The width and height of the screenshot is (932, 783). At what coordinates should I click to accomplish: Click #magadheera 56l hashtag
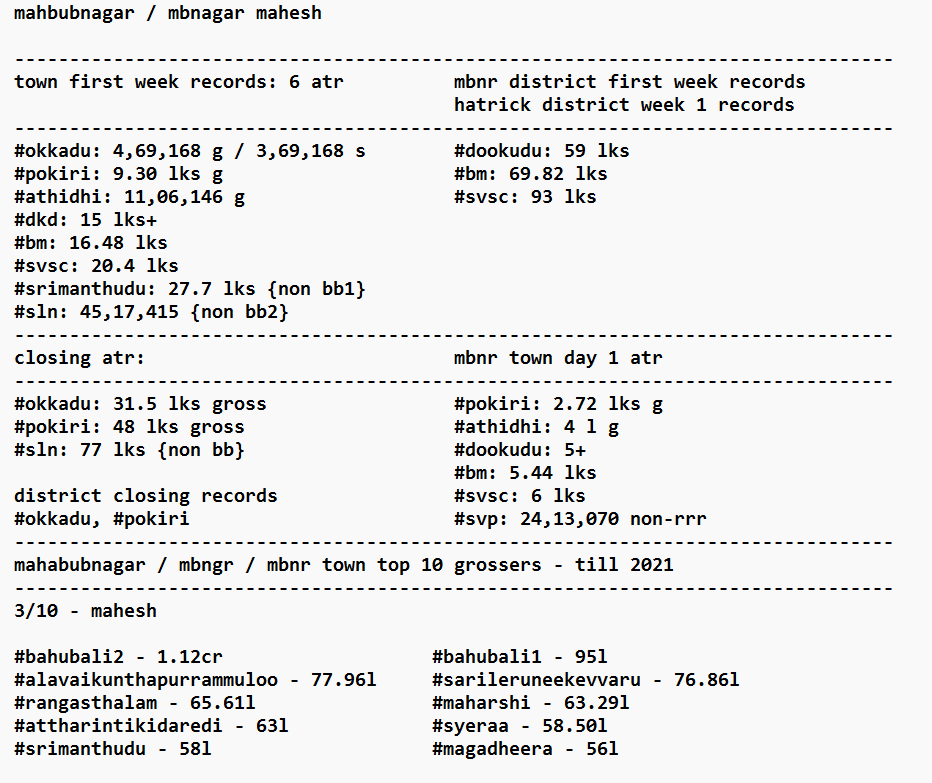pos(492,749)
